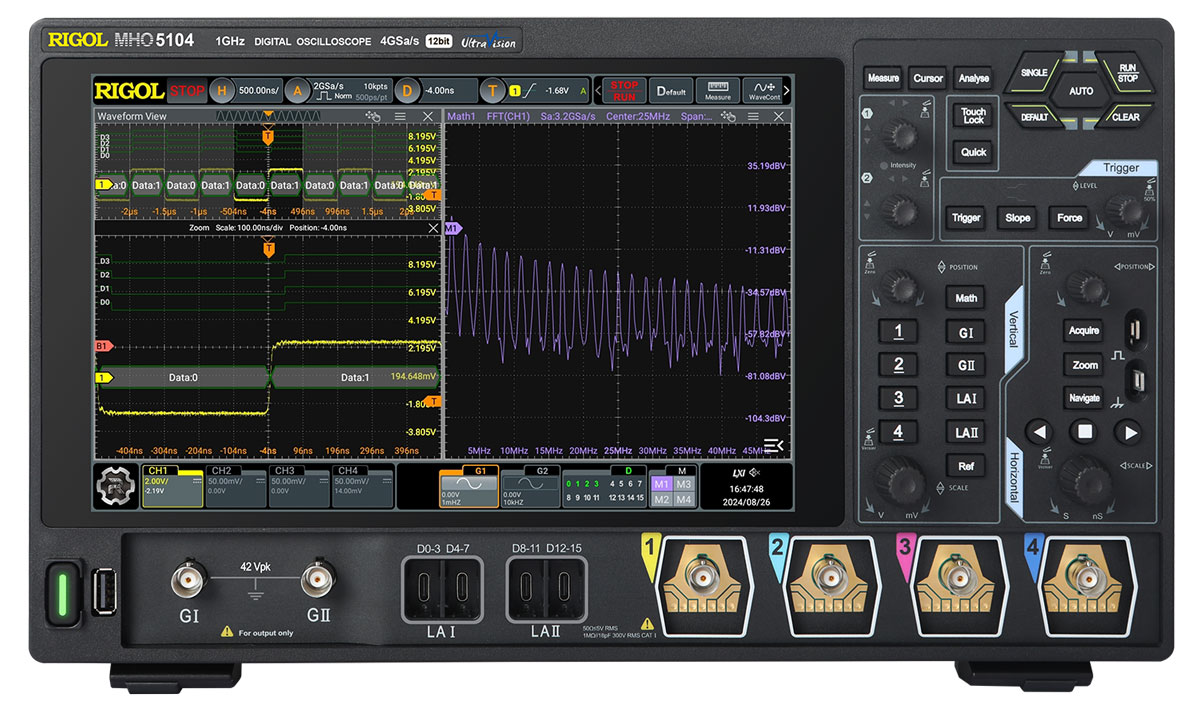This screenshot has width=1200, height=707.
Task: Toggle the on-screen STOP RUN button
Action: pos(624,91)
